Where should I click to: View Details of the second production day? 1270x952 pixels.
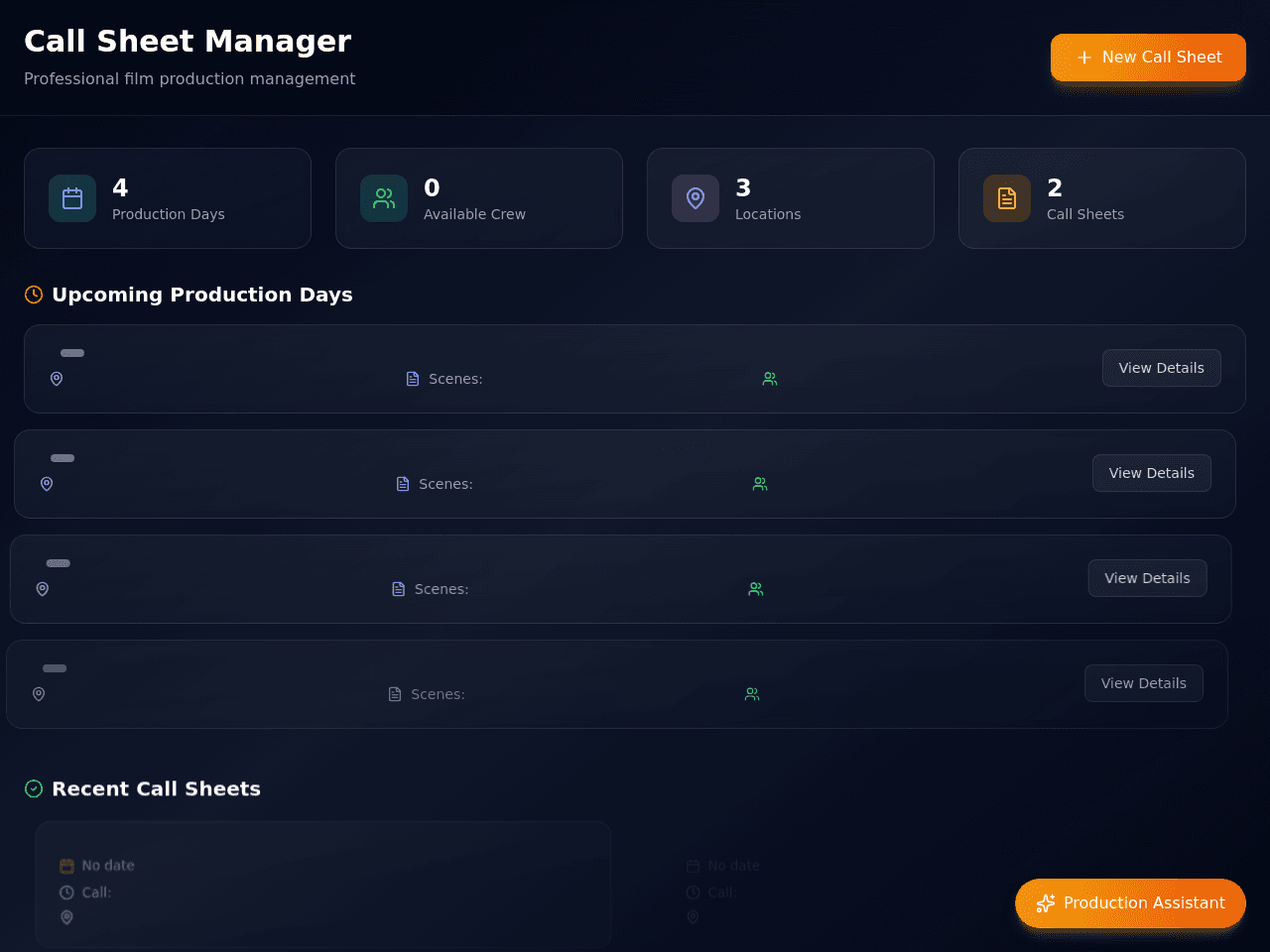point(1152,473)
